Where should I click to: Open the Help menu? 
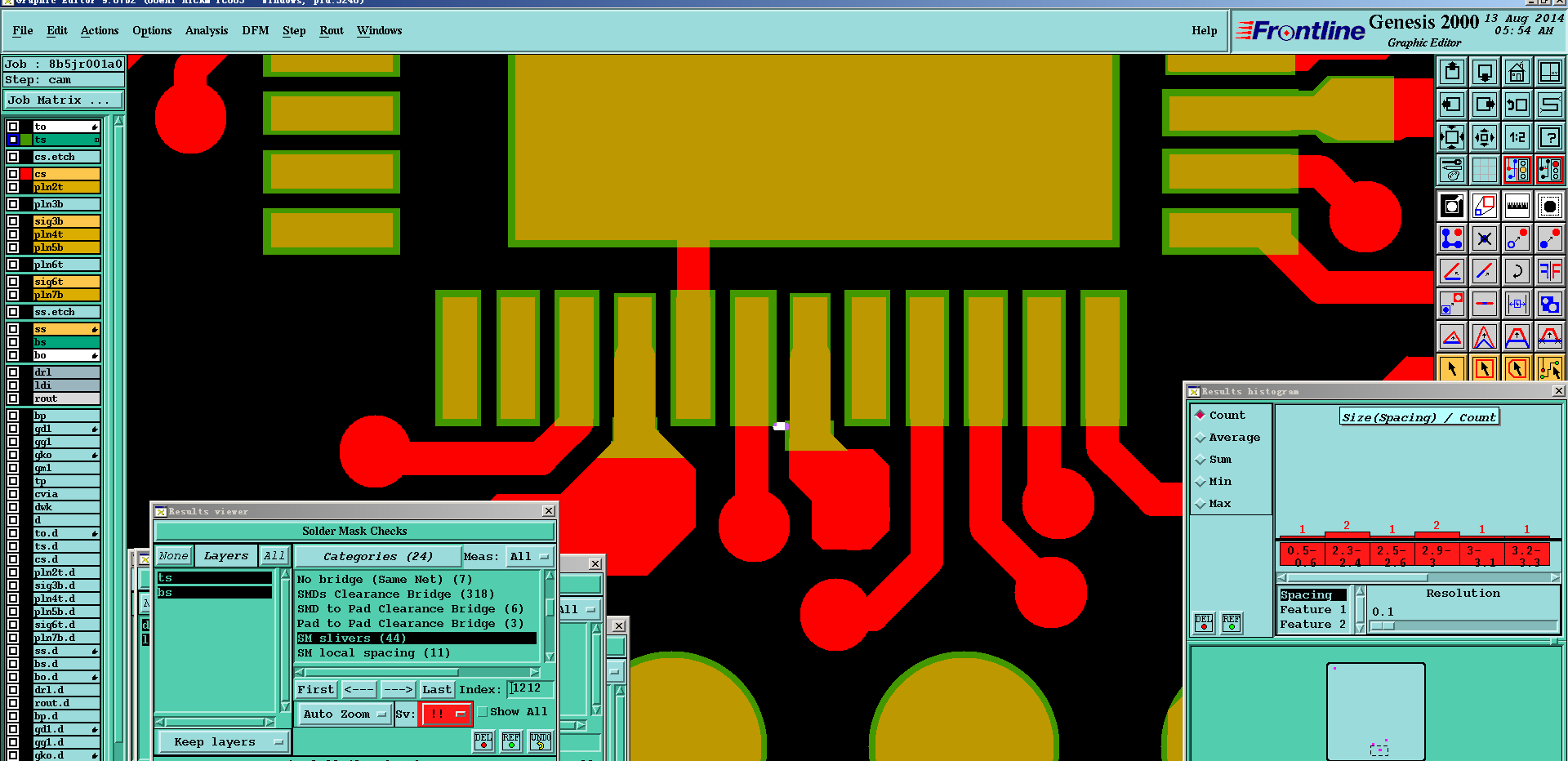click(1204, 31)
